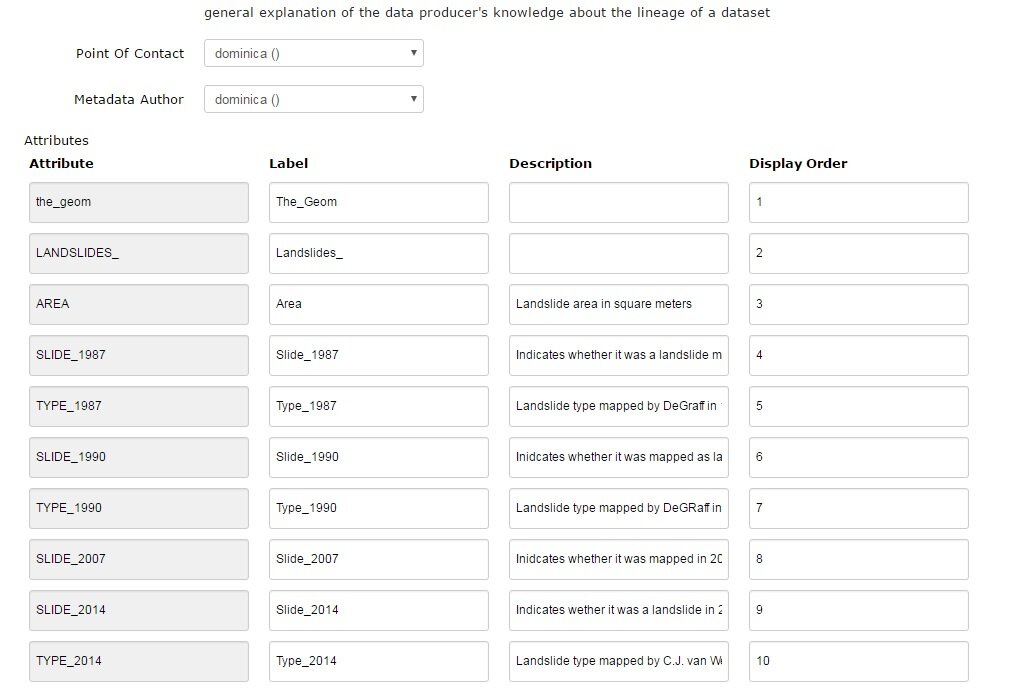This screenshot has height=690, width=1010.
Task: Click the Slide_1987 label input
Action: 378,355
